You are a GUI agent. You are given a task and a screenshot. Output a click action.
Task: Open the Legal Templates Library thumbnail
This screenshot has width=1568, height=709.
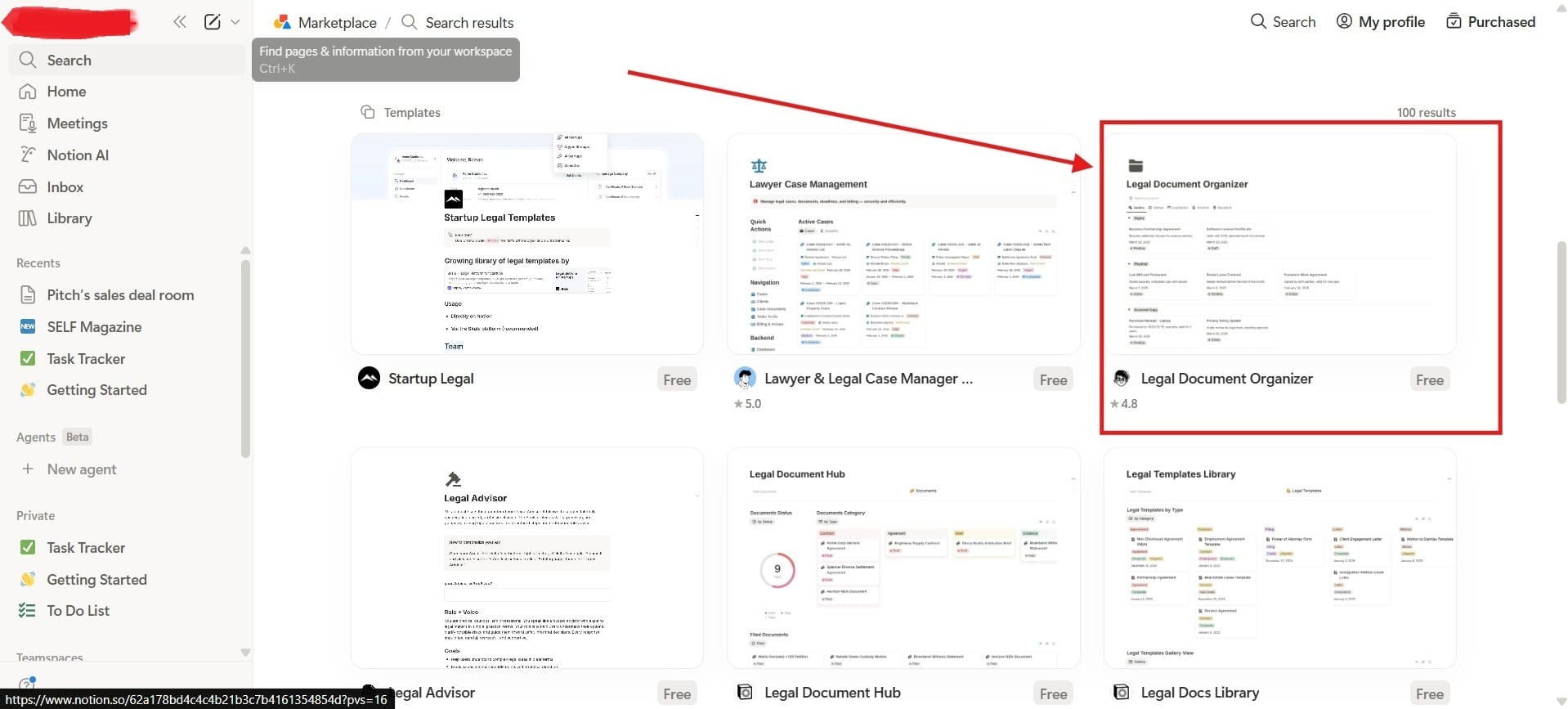[1280, 558]
